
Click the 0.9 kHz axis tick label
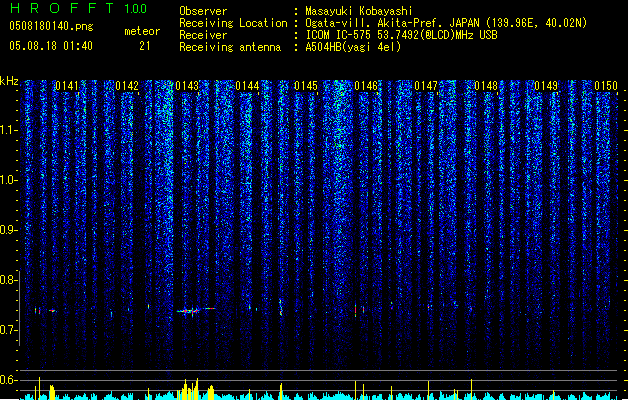(x=8, y=230)
